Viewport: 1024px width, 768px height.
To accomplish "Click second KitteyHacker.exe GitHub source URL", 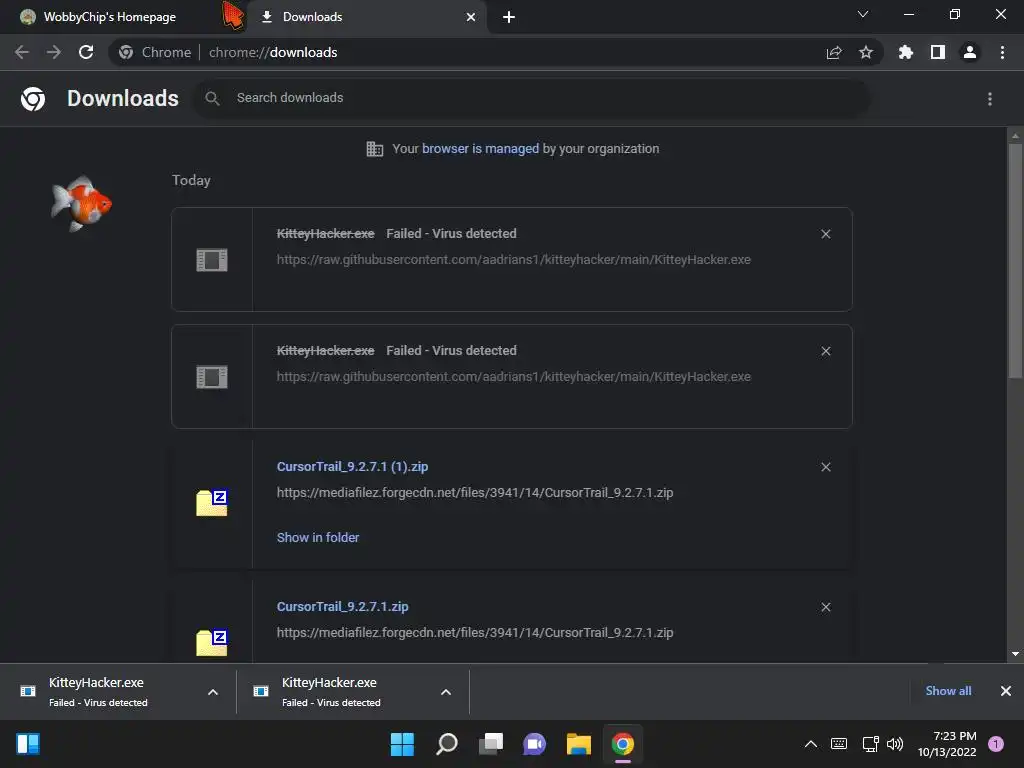I will point(513,376).
